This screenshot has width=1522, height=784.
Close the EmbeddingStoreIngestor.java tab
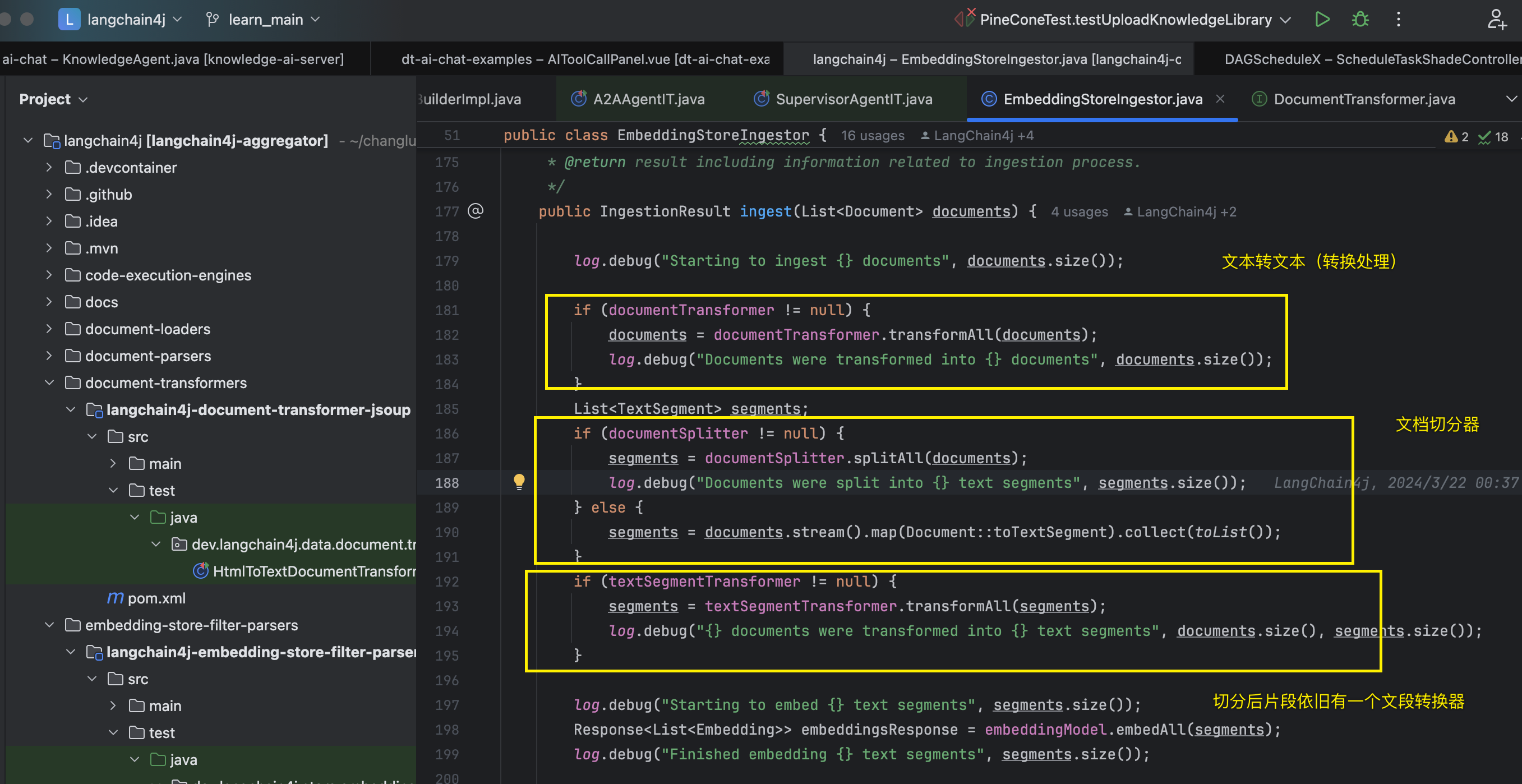click(1220, 99)
